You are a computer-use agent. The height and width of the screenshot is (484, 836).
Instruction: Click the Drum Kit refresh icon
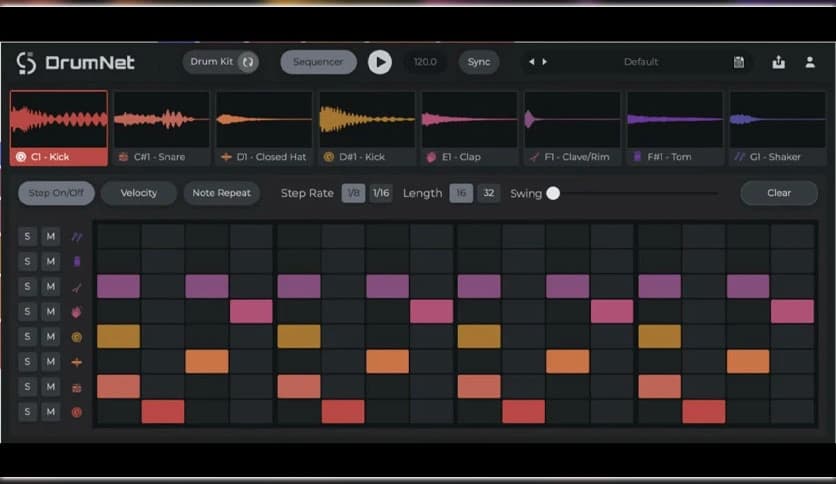[247, 62]
